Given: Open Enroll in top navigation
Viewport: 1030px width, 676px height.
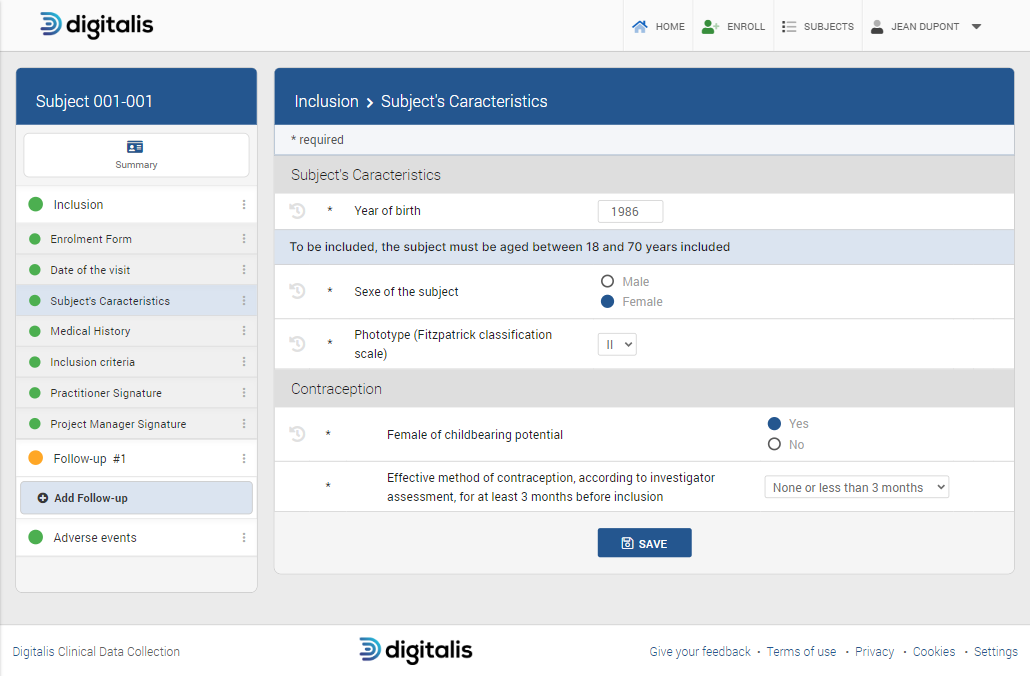Looking at the screenshot, I should point(733,27).
